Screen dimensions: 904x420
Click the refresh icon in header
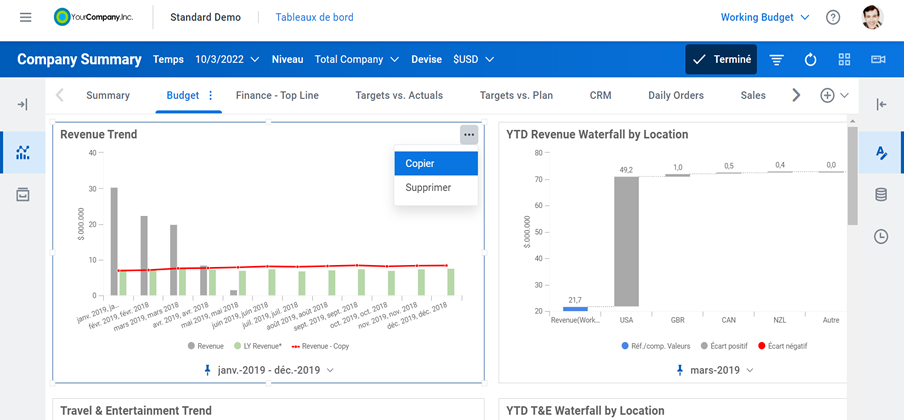coord(810,60)
